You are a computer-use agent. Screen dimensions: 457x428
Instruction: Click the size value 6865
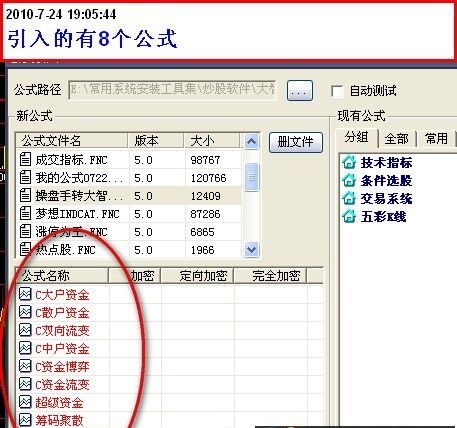click(202, 232)
